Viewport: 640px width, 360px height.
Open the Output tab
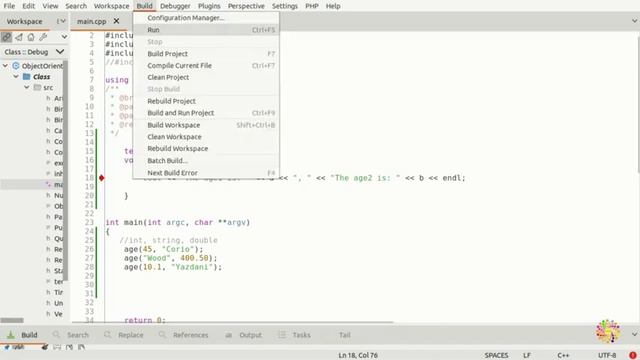(250, 335)
